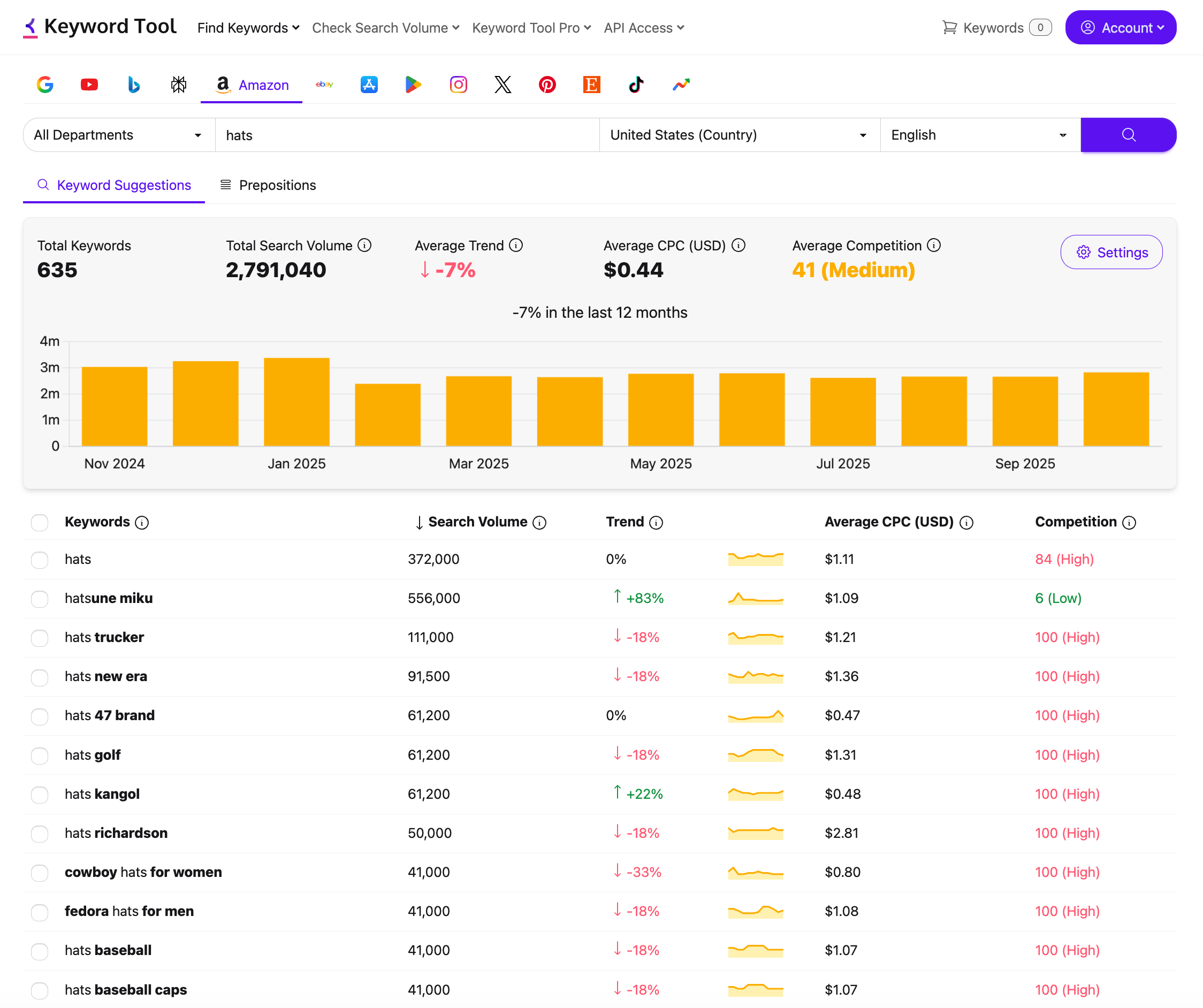Image resolution: width=1203 pixels, height=1008 pixels.
Task: Click the Keyword Tool logo
Action: (100, 27)
